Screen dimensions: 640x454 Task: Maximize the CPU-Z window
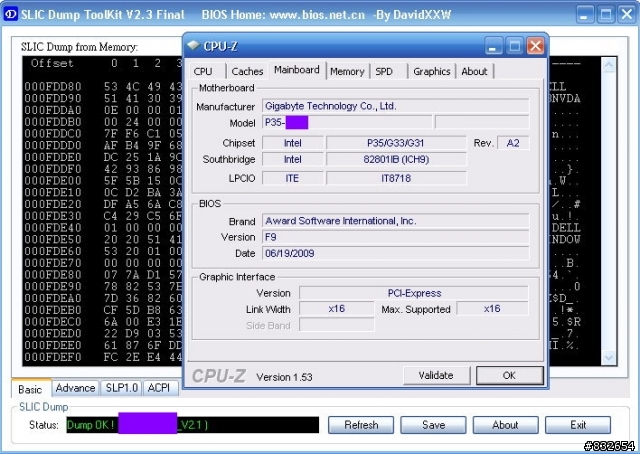click(514, 46)
